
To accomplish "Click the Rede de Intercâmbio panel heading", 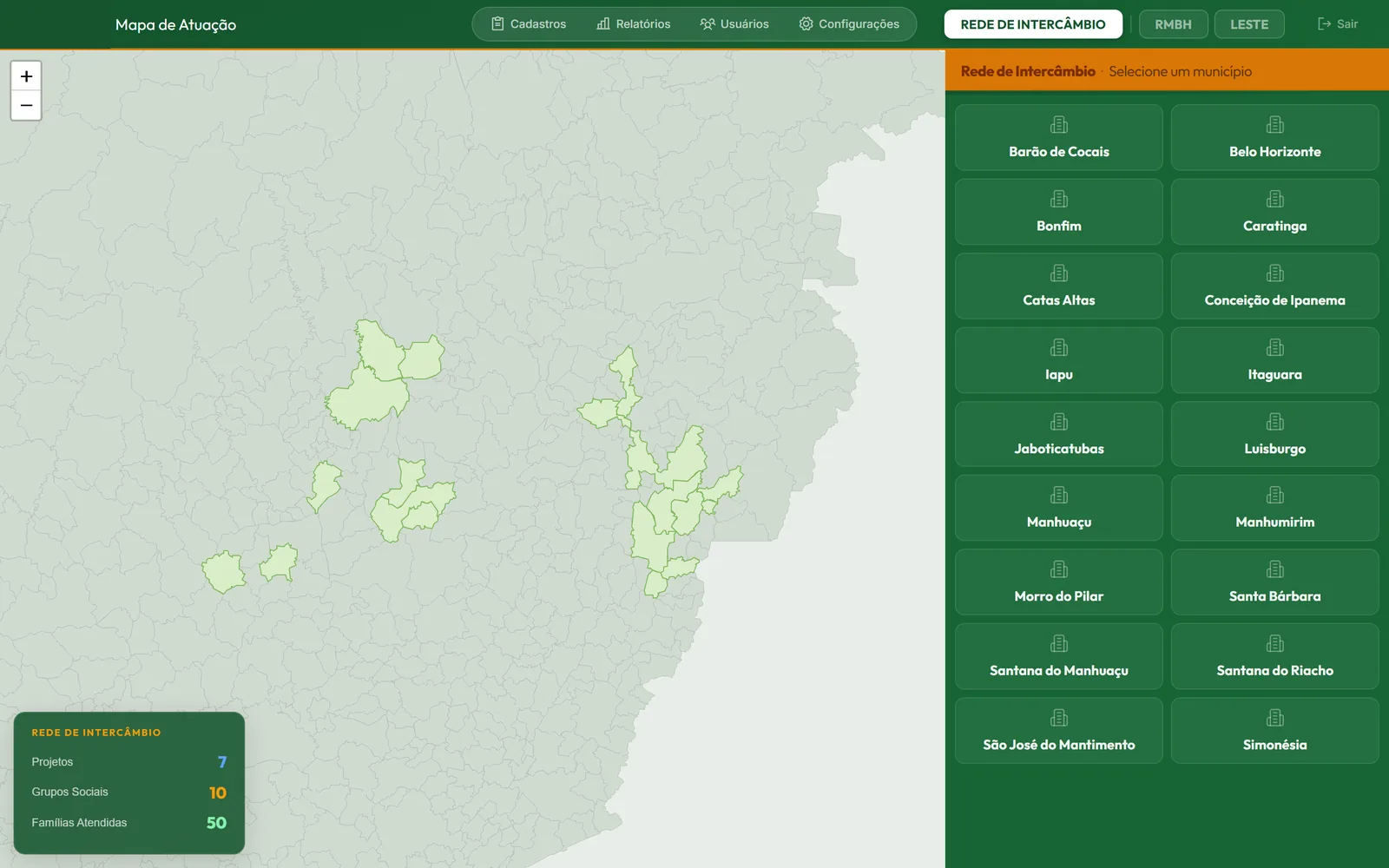I will point(1028,71).
